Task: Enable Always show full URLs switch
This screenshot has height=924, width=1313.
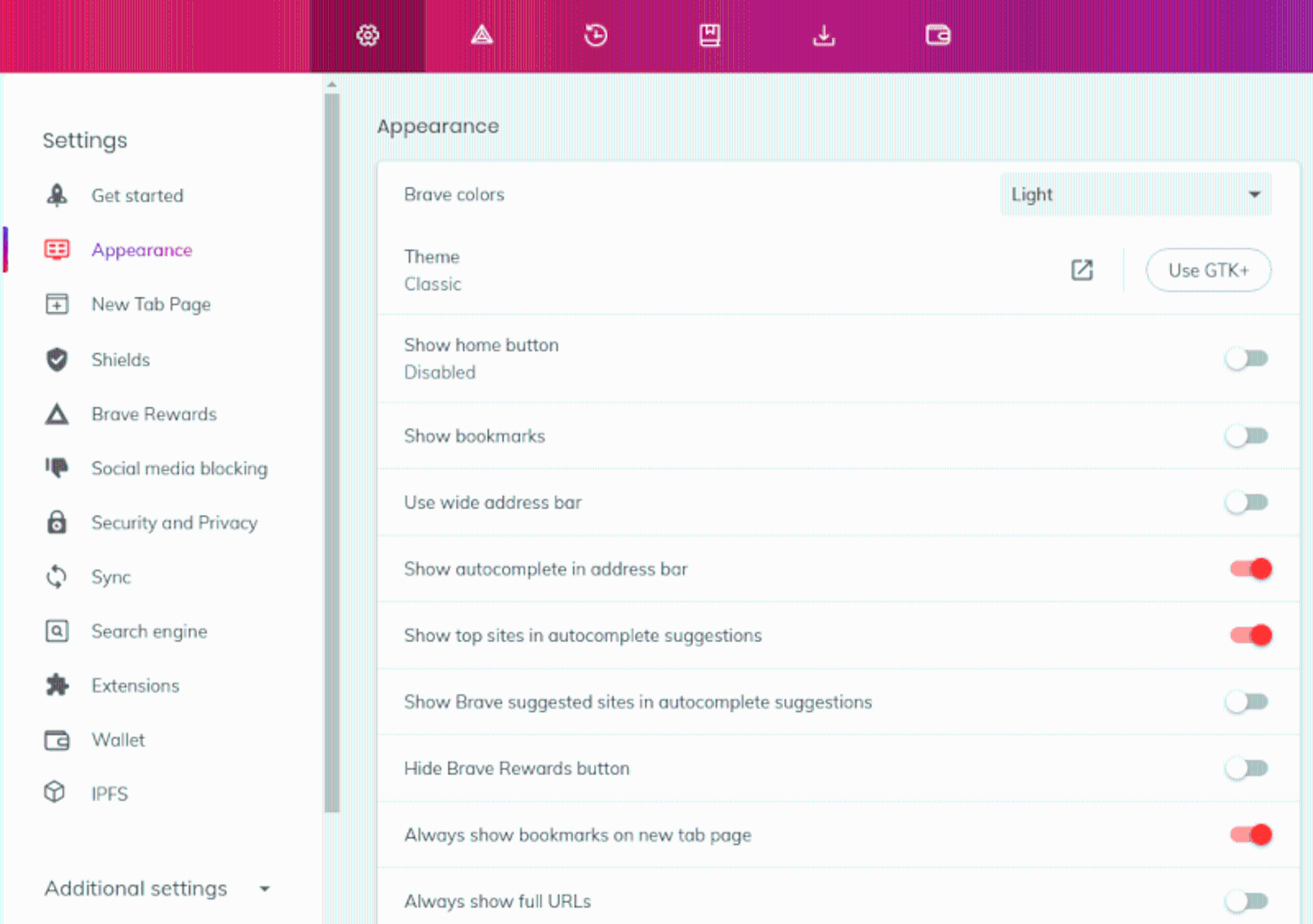Action: 1247,901
